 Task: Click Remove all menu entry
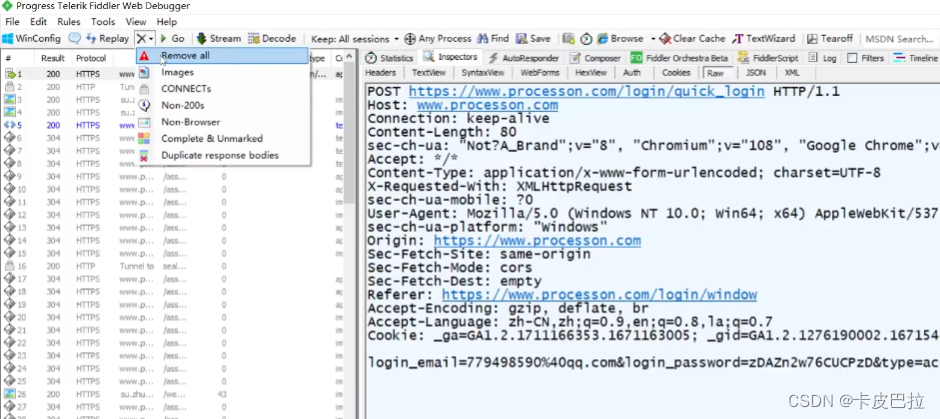click(x=223, y=56)
